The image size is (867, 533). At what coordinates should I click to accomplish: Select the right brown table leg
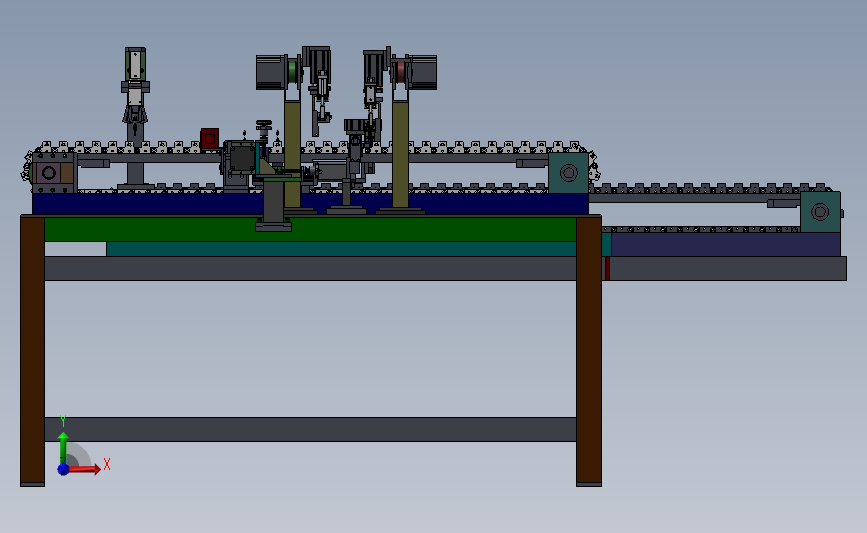click(x=589, y=351)
